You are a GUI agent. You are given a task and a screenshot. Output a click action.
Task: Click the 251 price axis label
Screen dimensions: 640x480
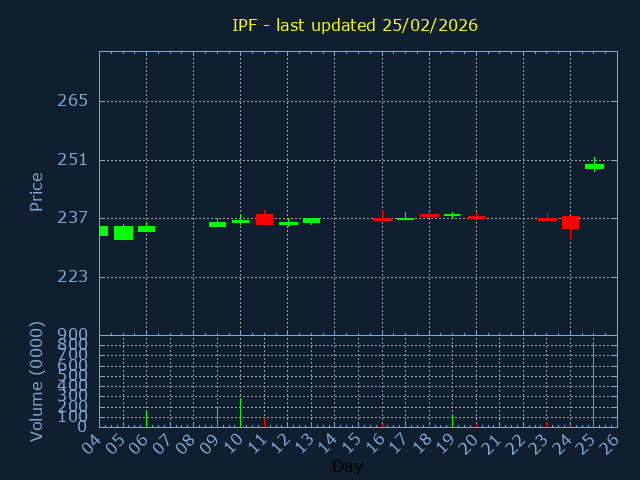tap(73, 160)
